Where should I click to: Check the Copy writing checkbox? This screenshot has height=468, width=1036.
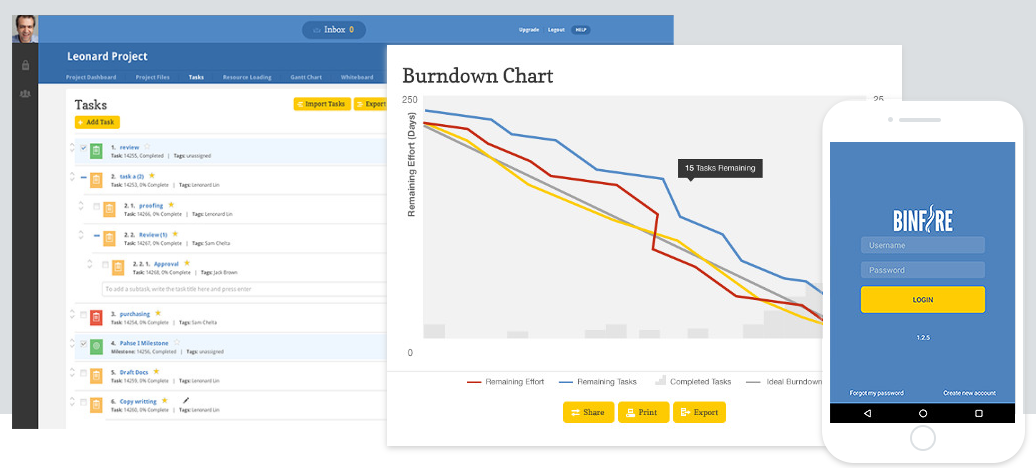point(83,403)
